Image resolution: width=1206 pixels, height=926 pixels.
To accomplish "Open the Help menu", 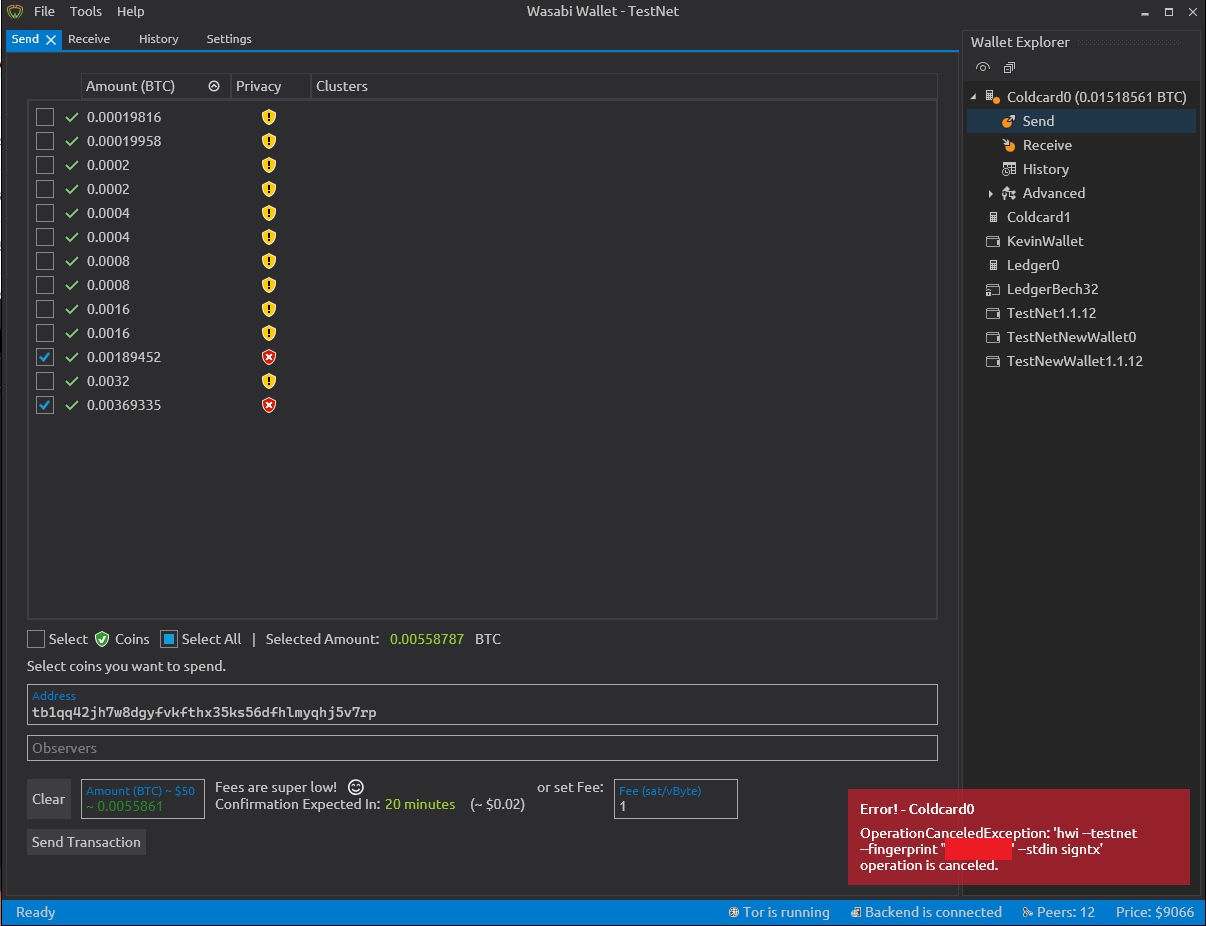I will [130, 12].
